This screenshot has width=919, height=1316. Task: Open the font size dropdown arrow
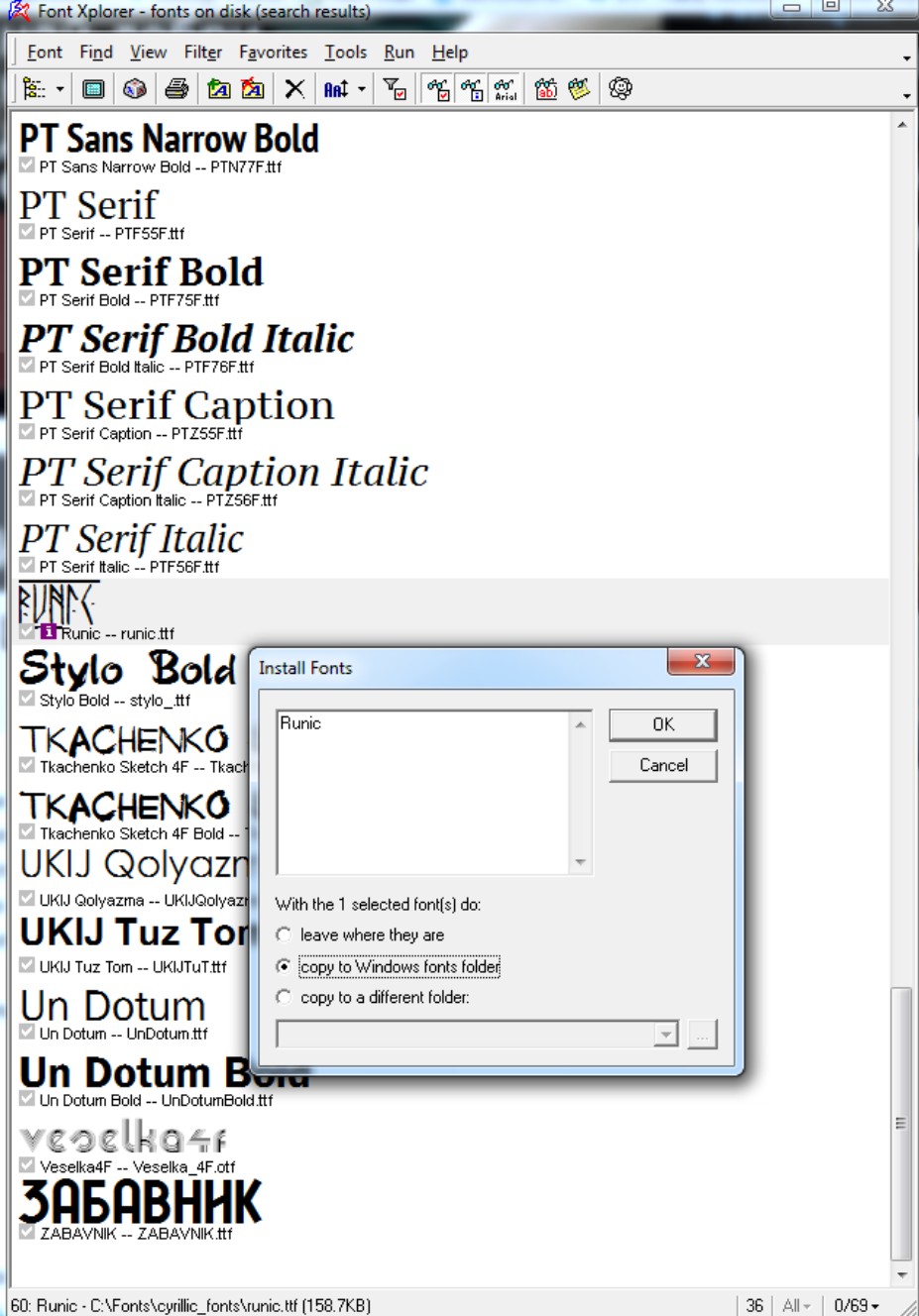[362, 89]
